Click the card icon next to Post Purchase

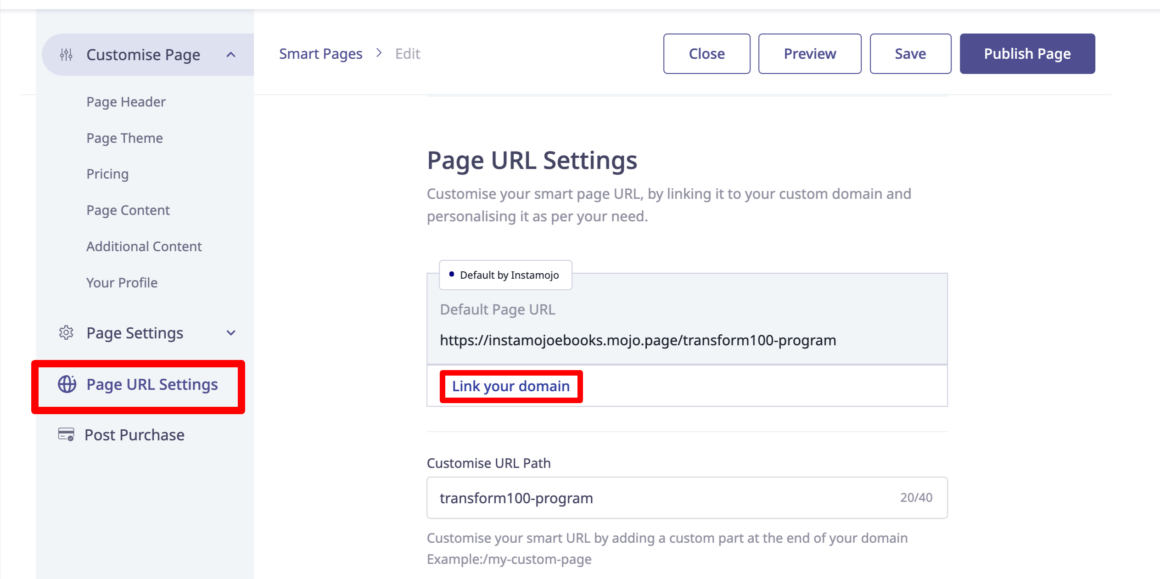[66, 434]
